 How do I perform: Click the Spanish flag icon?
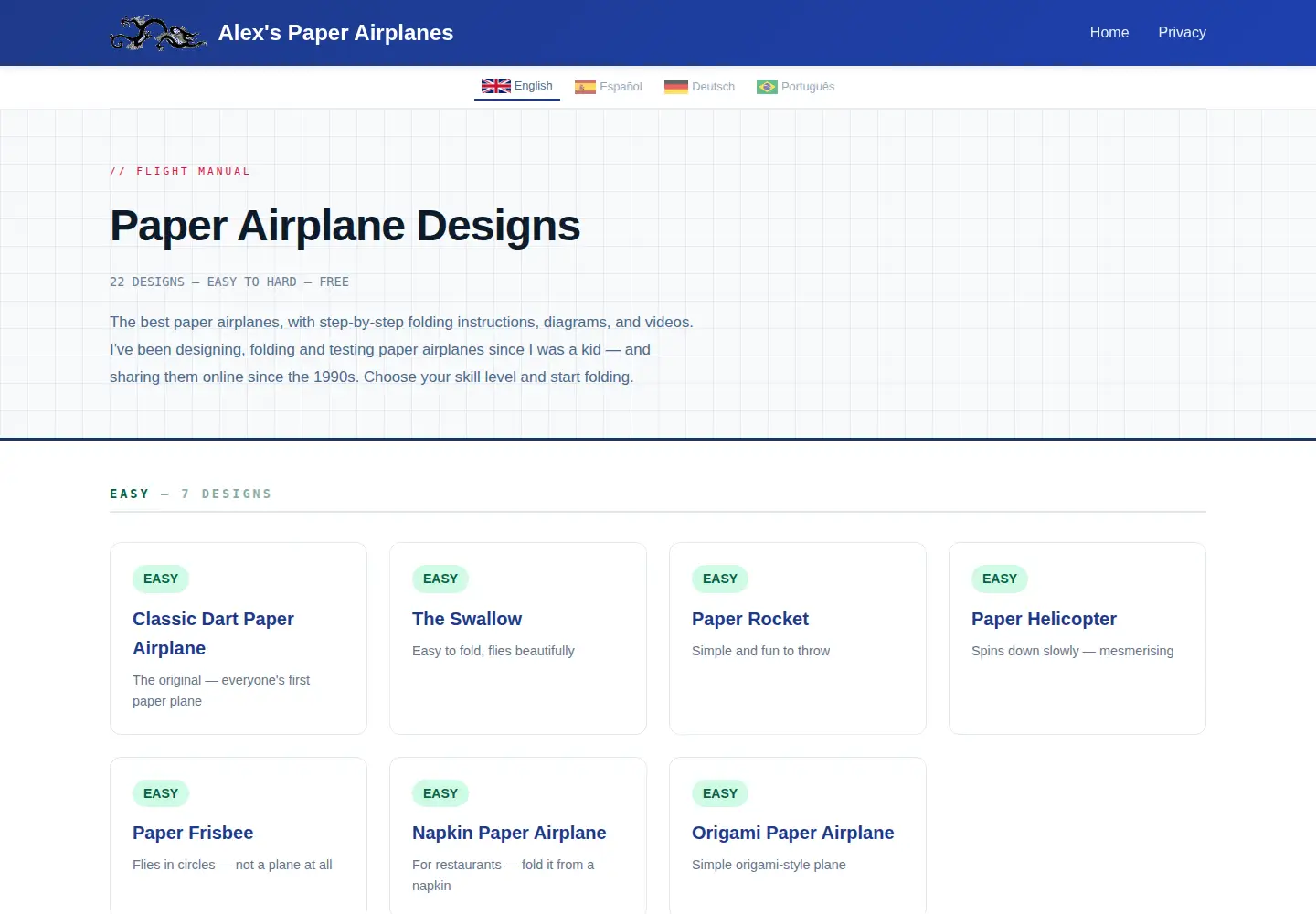(585, 87)
